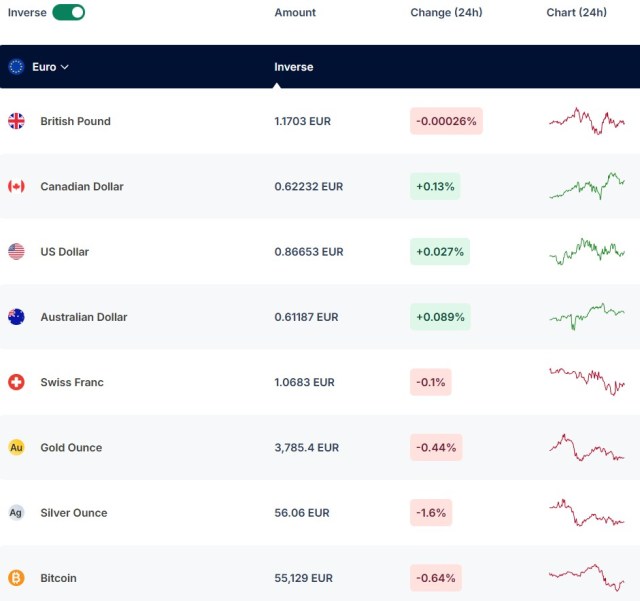Click the US Dollar flag icon

pyautogui.click(x=16, y=252)
